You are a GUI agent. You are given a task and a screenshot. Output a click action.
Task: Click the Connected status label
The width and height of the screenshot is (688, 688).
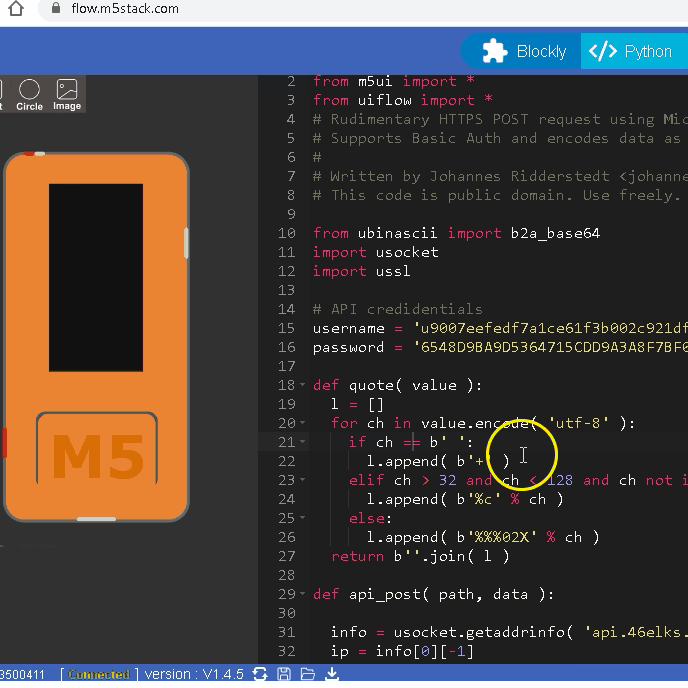click(99, 674)
